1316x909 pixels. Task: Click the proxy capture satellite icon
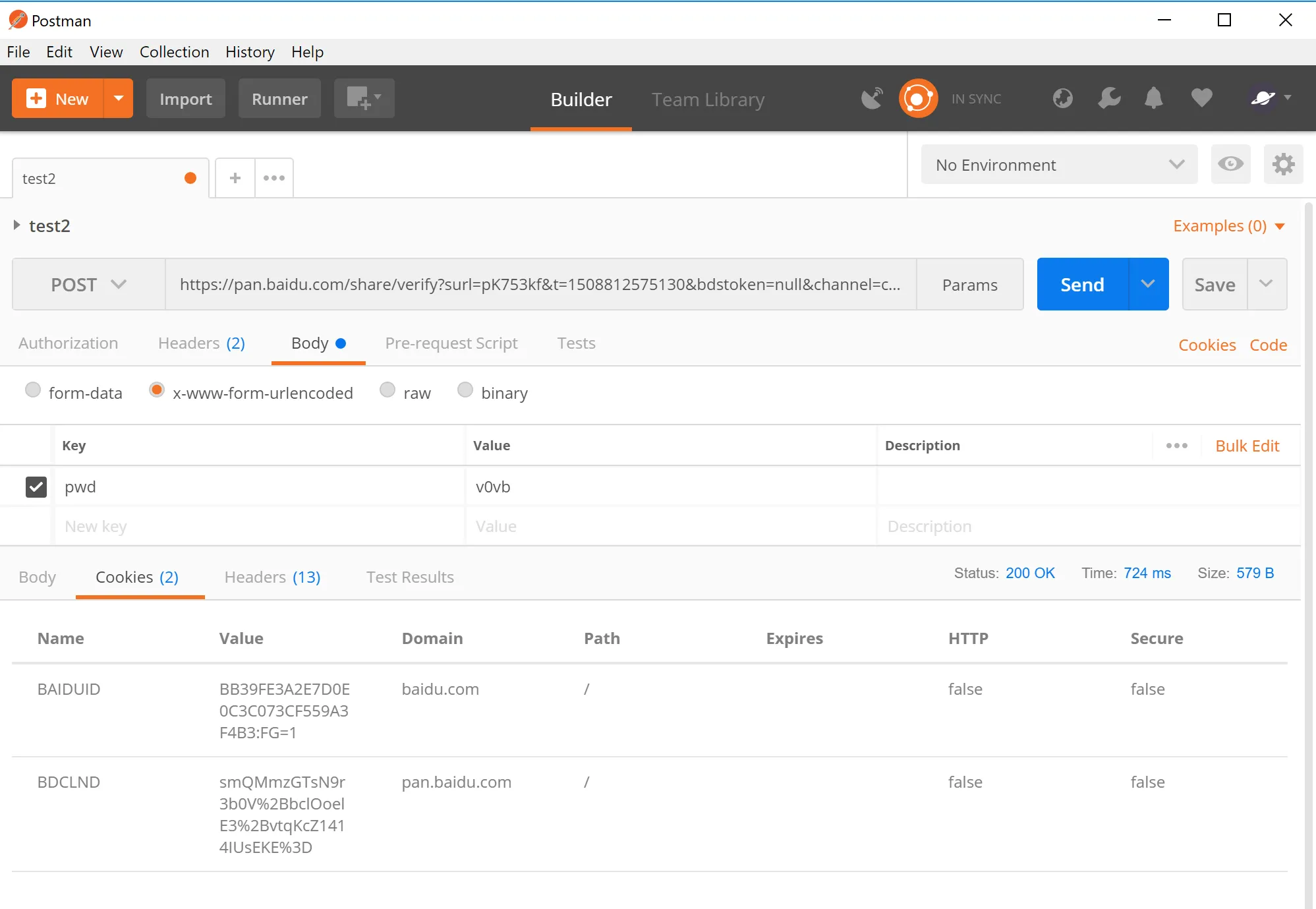click(872, 99)
